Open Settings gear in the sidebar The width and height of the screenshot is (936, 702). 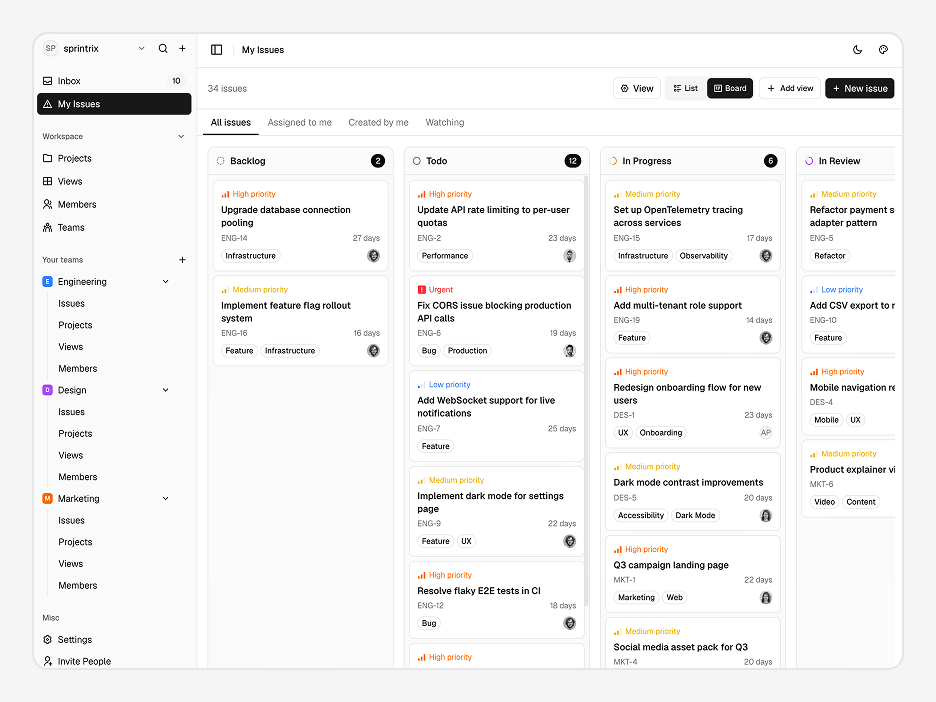[x=48, y=639]
